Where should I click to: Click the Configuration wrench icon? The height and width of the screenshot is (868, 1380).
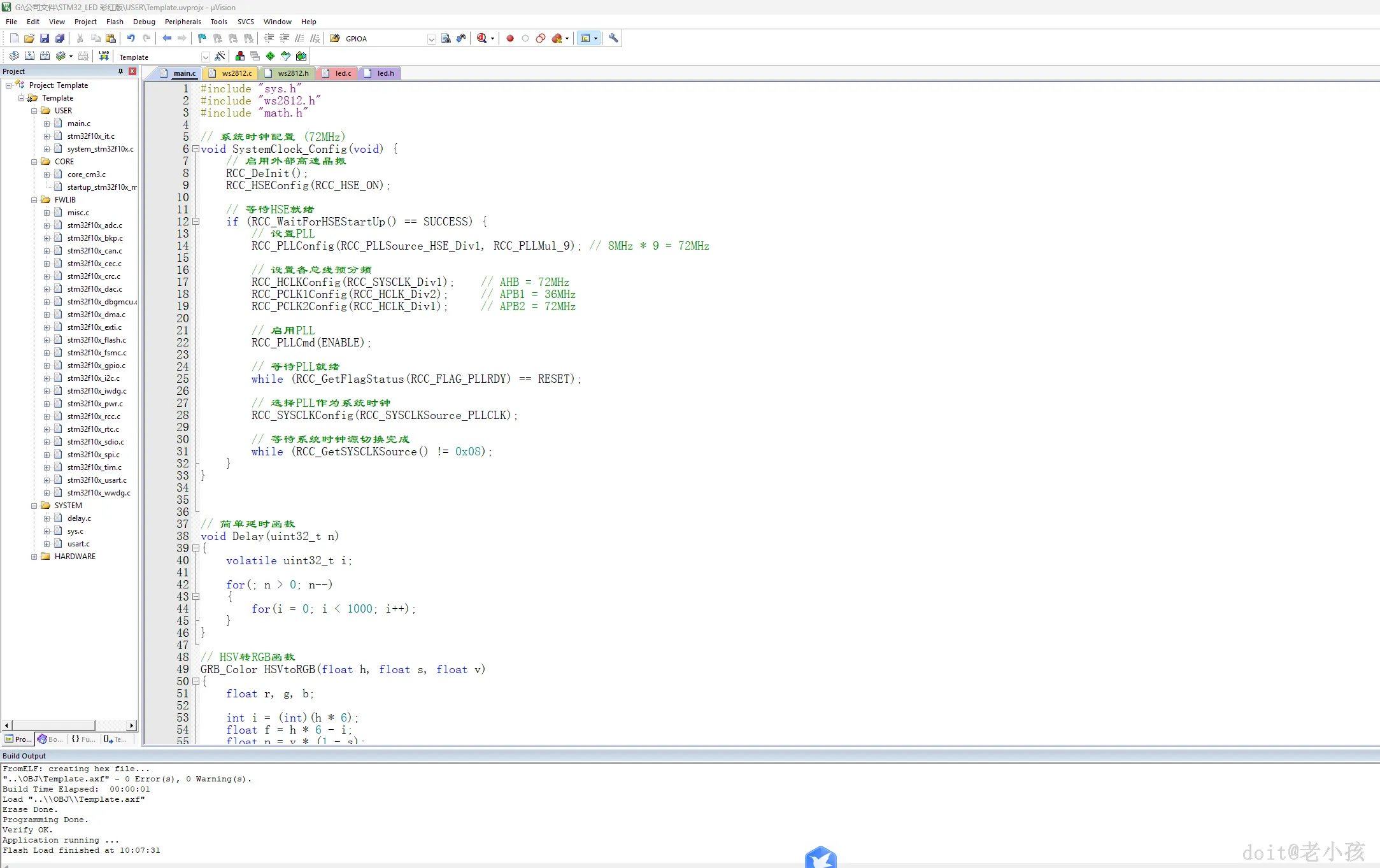click(613, 38)
